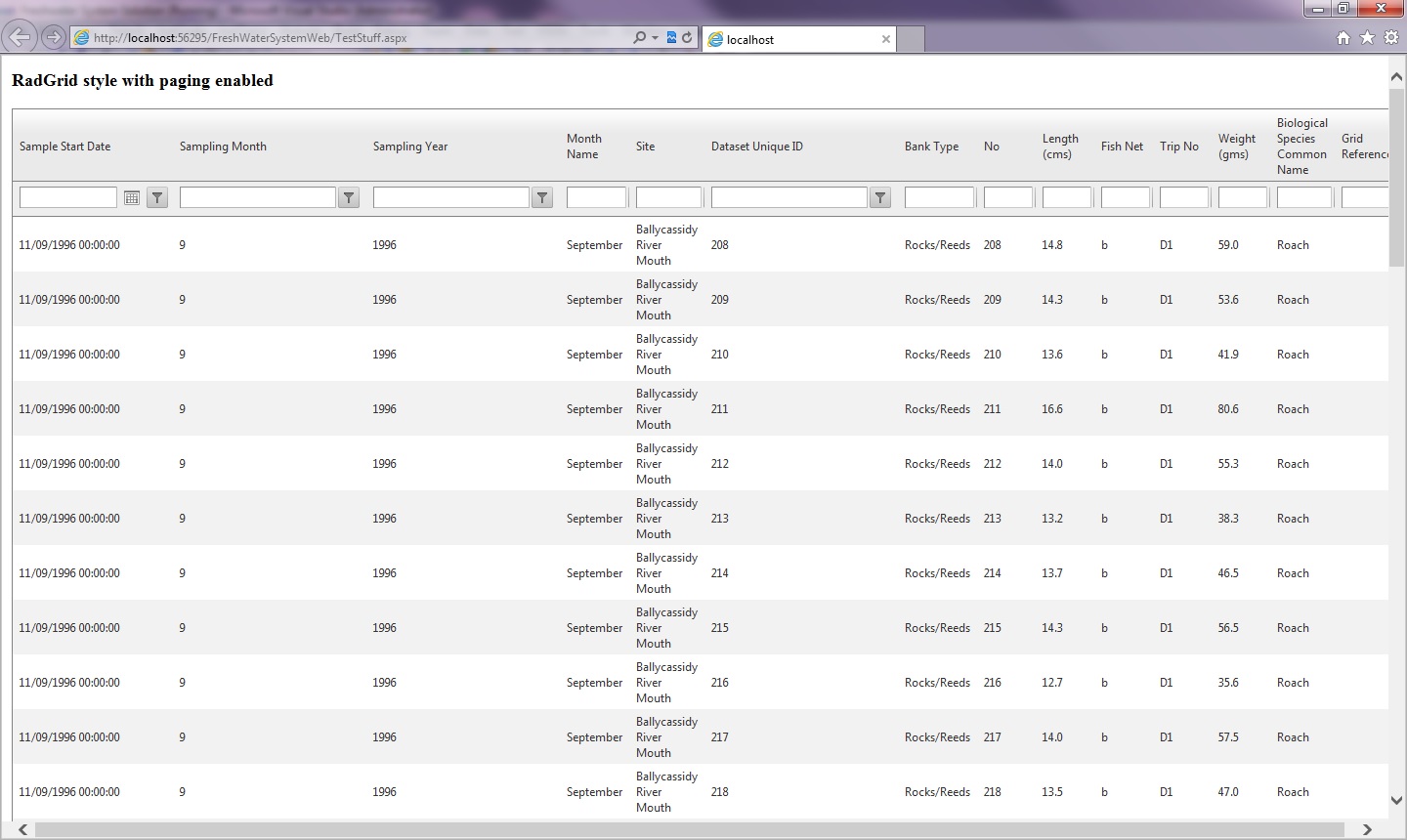1407x840 pixels.
Task: Focus the Dataset Unique ID filter box
Action: (789, 197)
